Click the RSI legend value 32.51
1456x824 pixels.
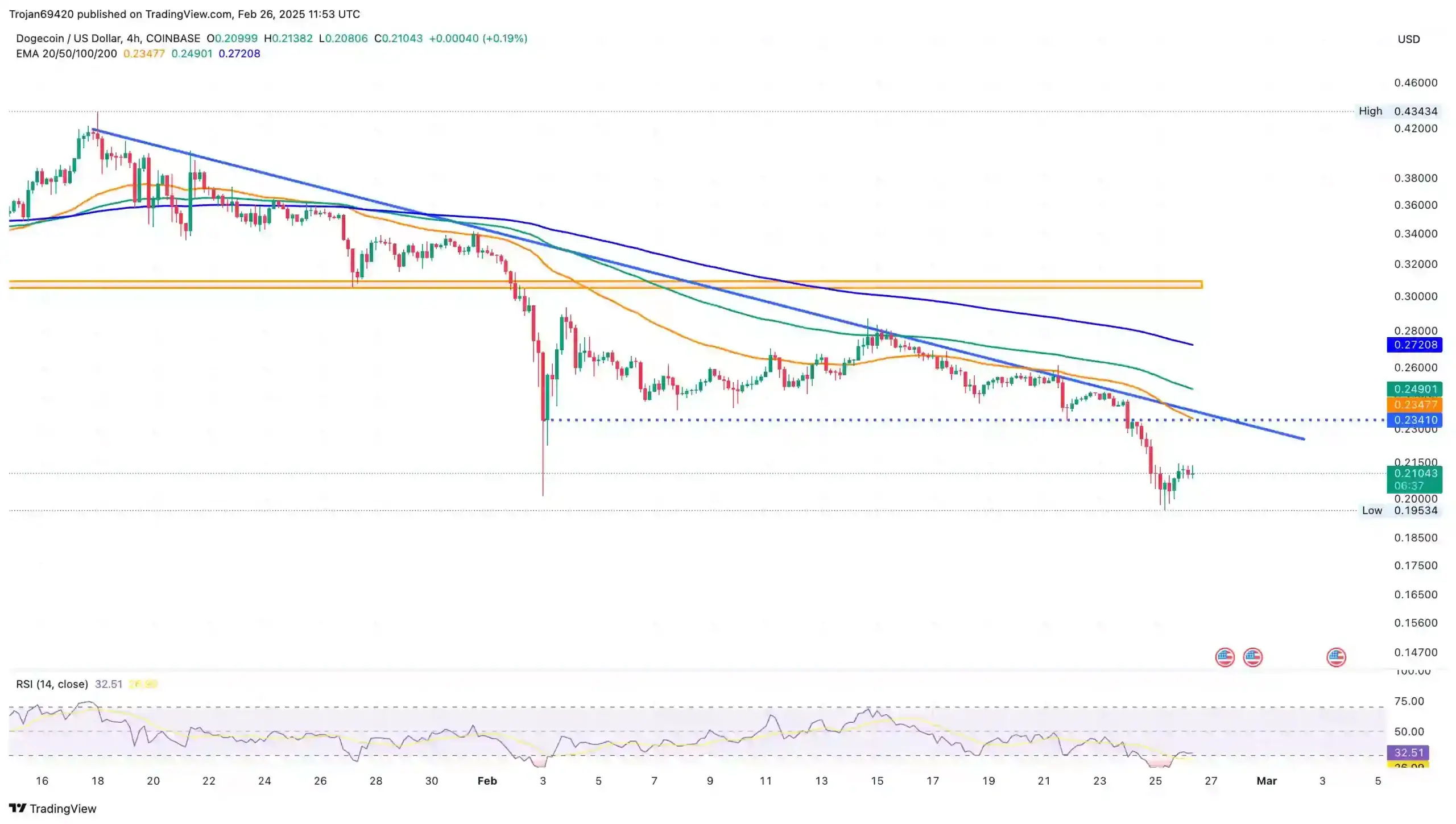click(x=109, y=684)
